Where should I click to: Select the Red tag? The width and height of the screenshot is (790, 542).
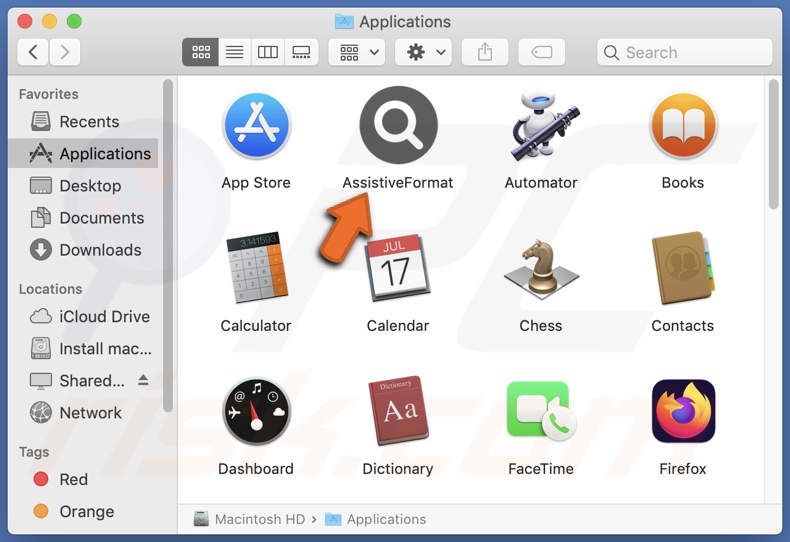pos(83,479)
